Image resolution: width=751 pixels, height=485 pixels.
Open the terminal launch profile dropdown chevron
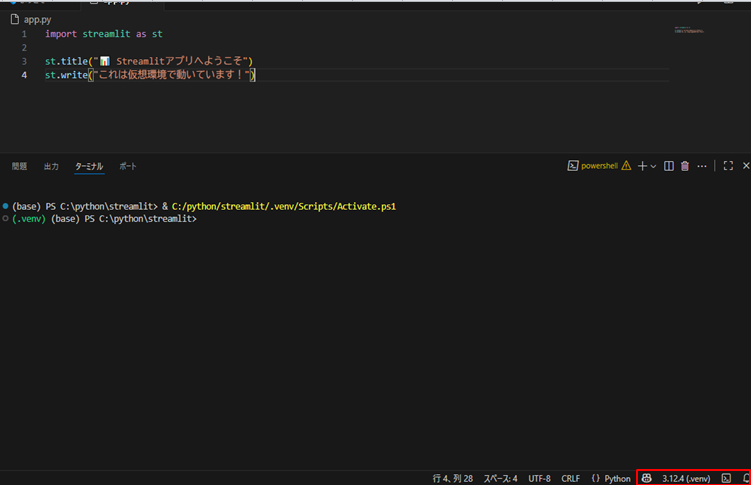(653, 166)
